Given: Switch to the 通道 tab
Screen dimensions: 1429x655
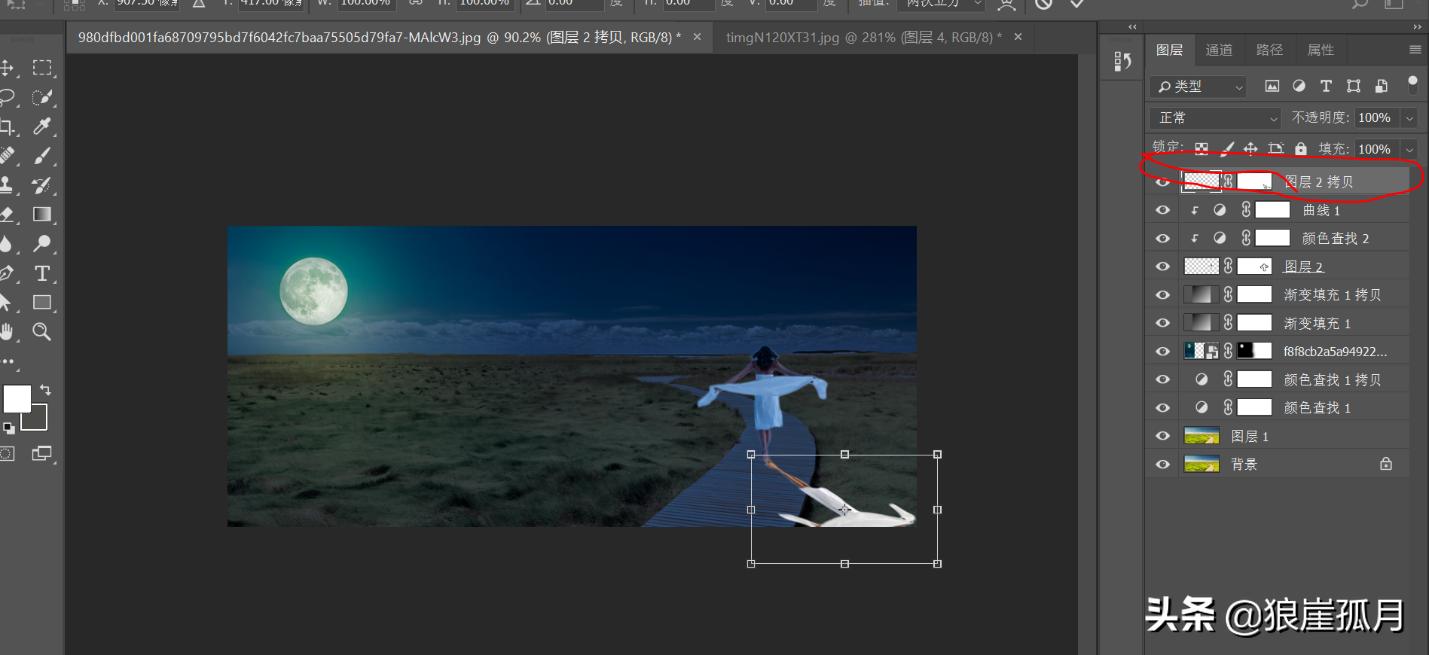Looking at the screenshot, I should click(x=1219, y=49).
